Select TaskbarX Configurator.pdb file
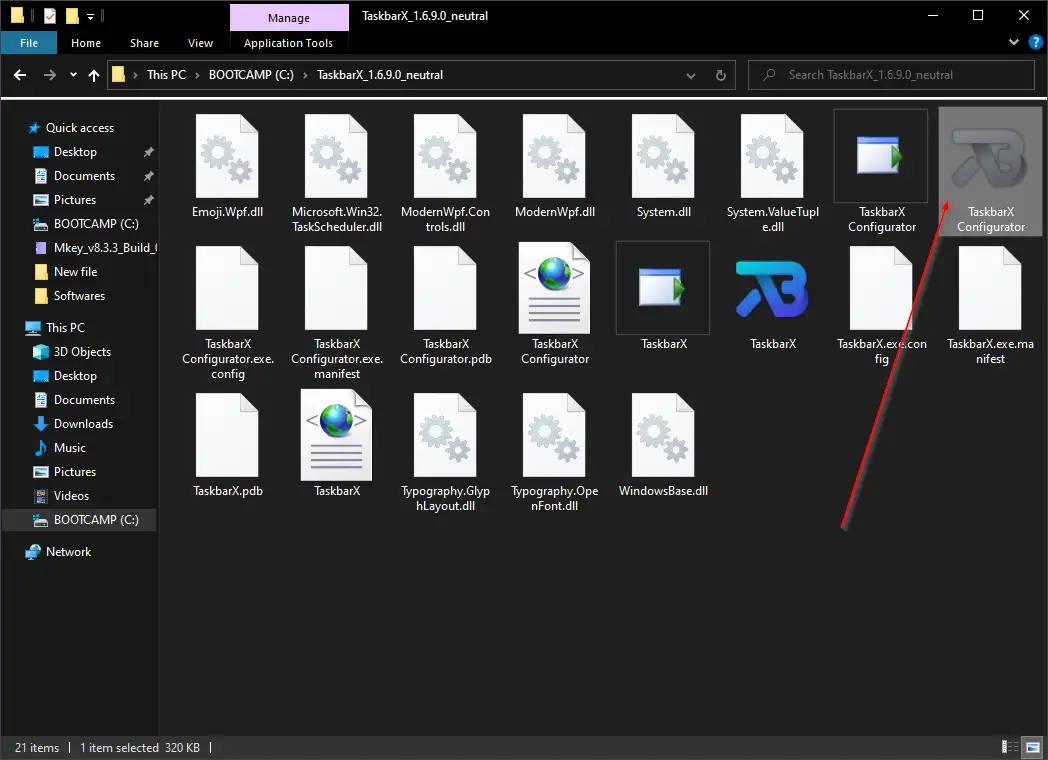 click(x=445, y=305)
